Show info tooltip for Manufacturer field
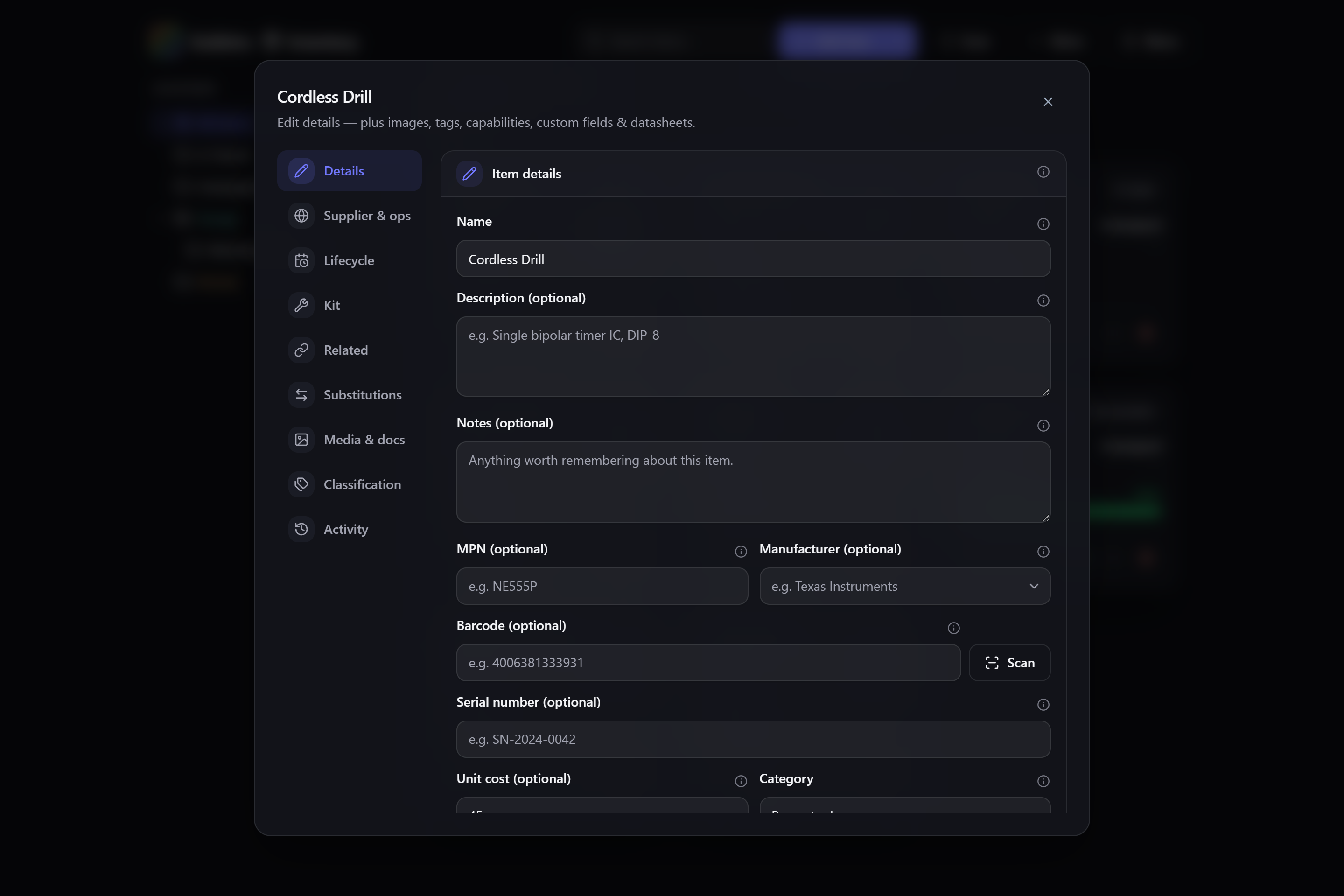The image size is (1344, 896). [1043, 552]
